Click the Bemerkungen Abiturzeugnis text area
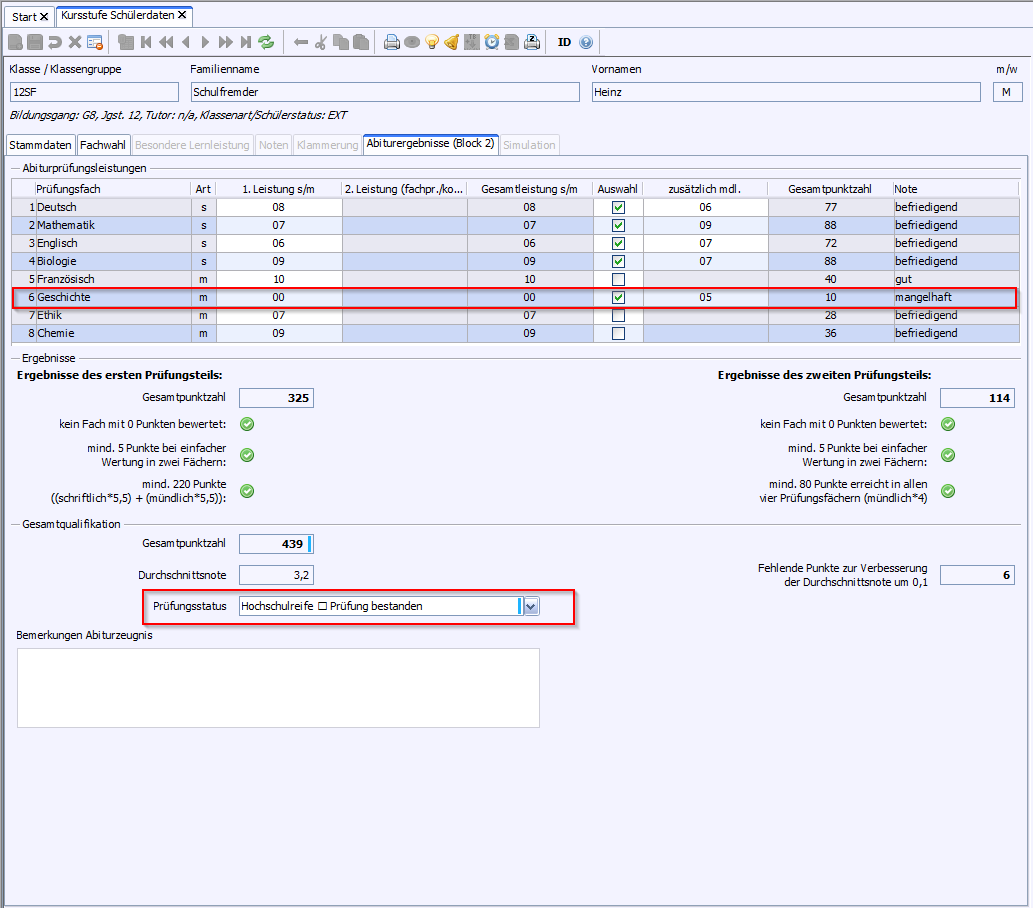 click(x=278, y=687)
